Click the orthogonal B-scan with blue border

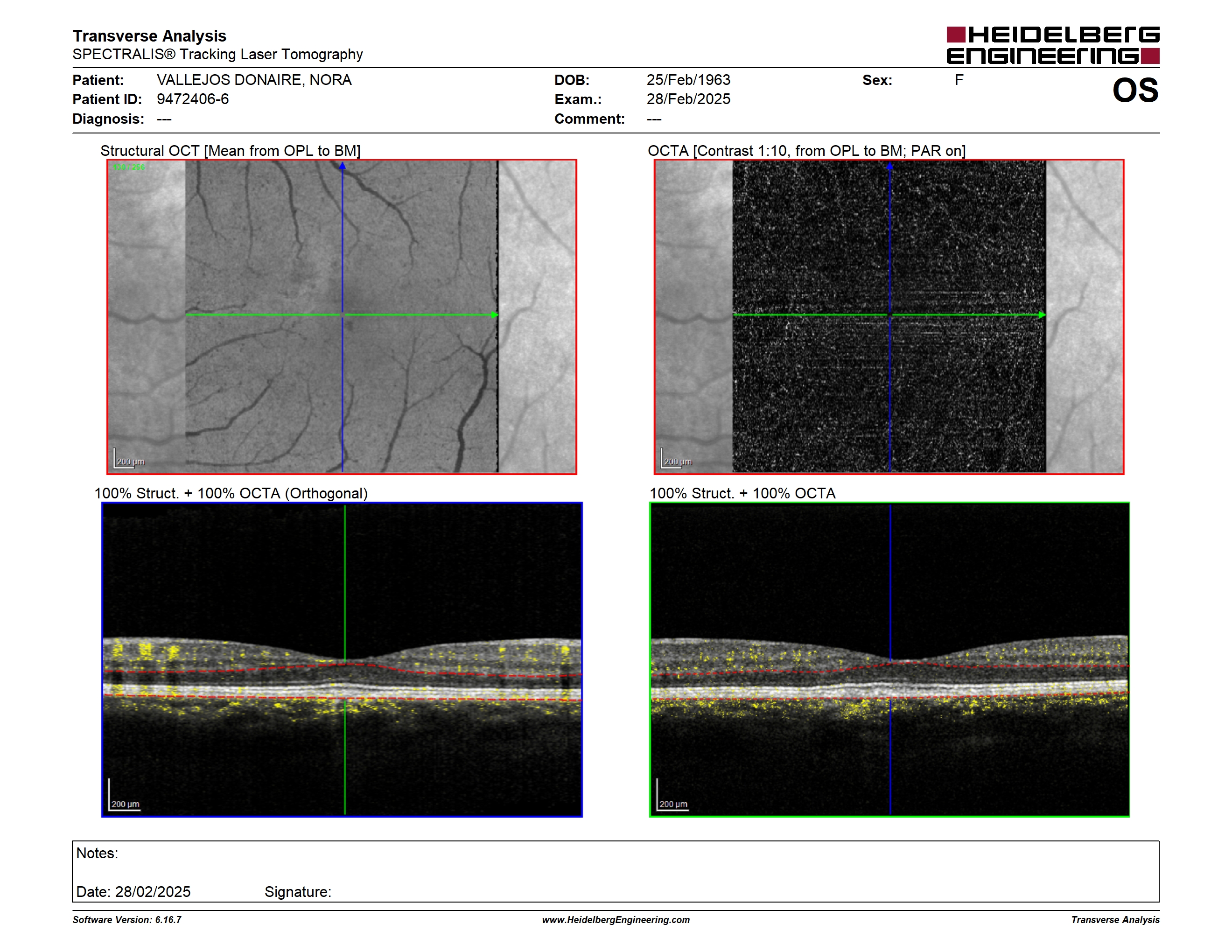click(x=342, y=659)
